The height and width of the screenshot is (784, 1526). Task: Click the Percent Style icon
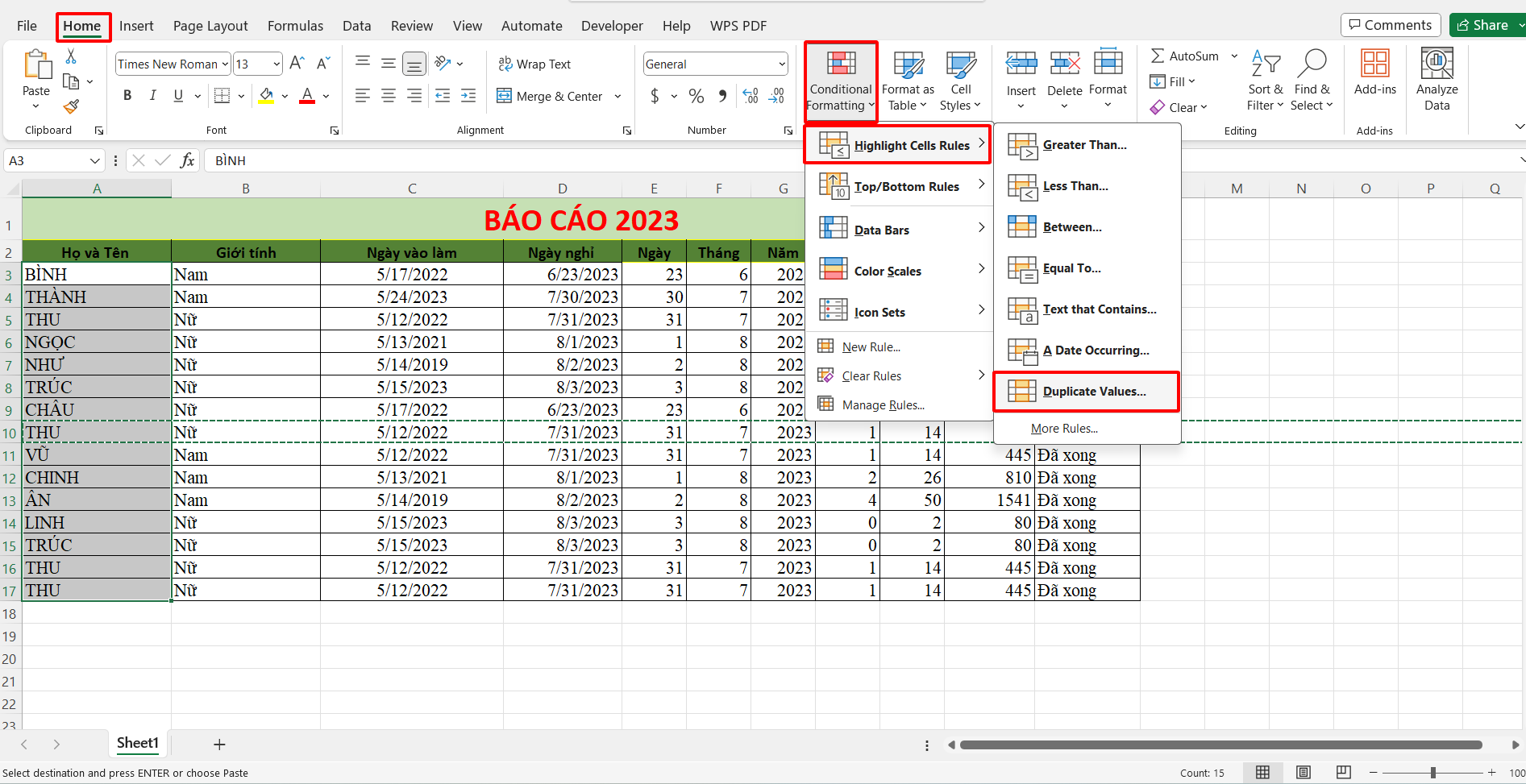tap(696, 97)
